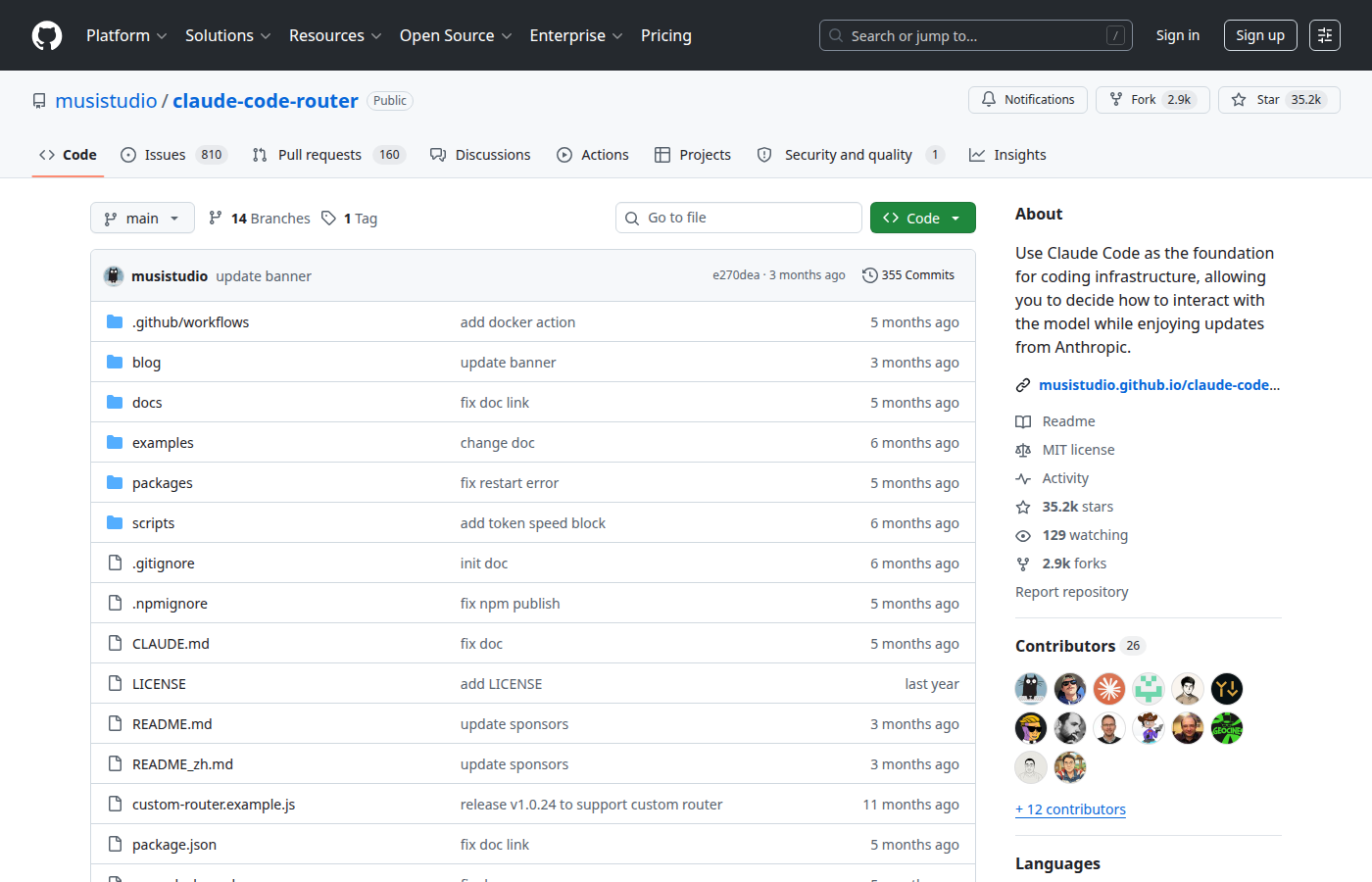Screen dimensions: 1372x882
Task: Focus the Search or jump to field
Action: 976,35
